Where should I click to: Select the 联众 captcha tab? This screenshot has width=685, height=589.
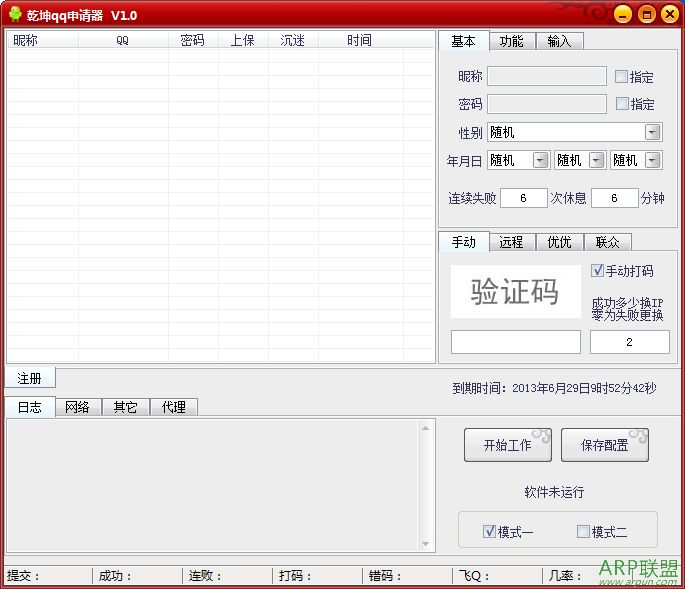(x=608, y=242)
